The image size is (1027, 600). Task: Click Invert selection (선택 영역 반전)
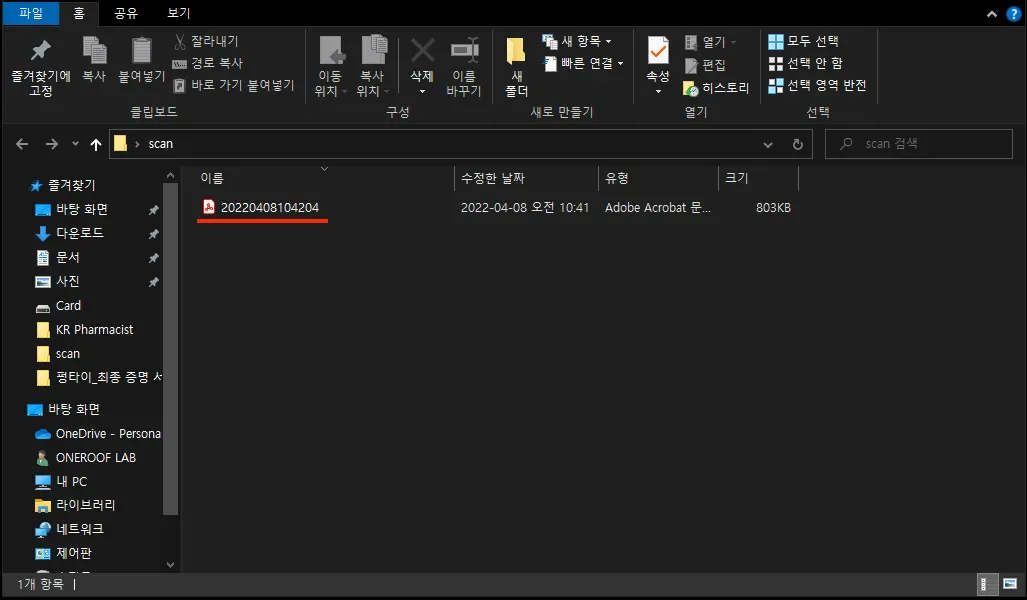click(817, 85)
